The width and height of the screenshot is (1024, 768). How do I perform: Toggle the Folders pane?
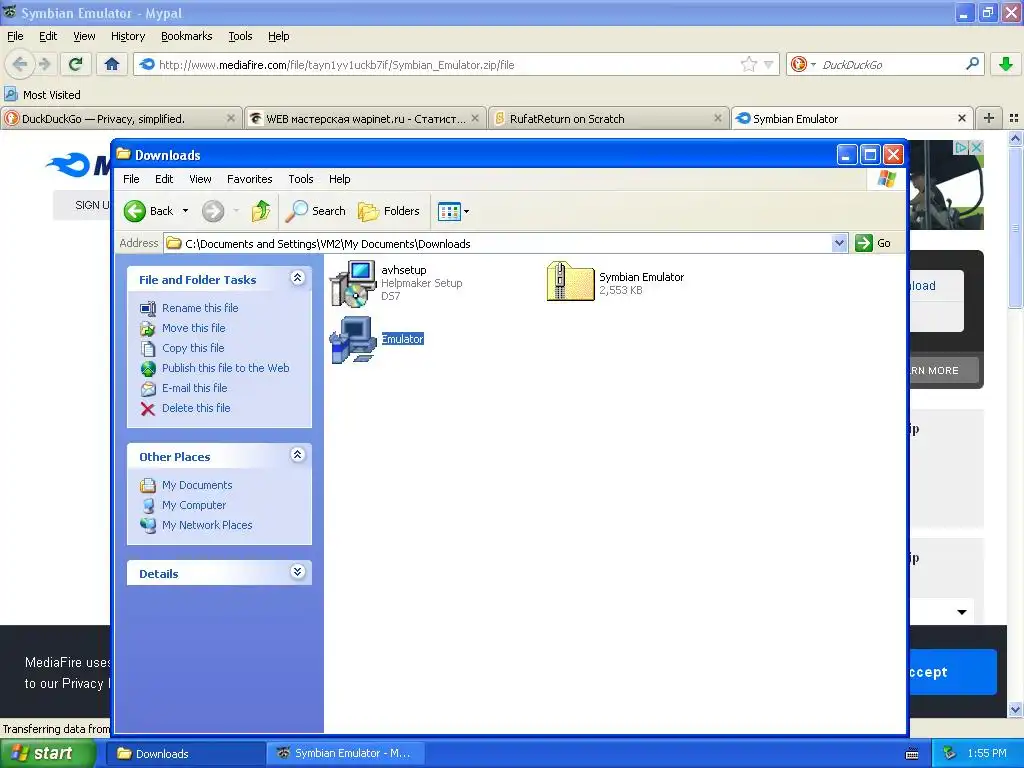click(389, 211)
